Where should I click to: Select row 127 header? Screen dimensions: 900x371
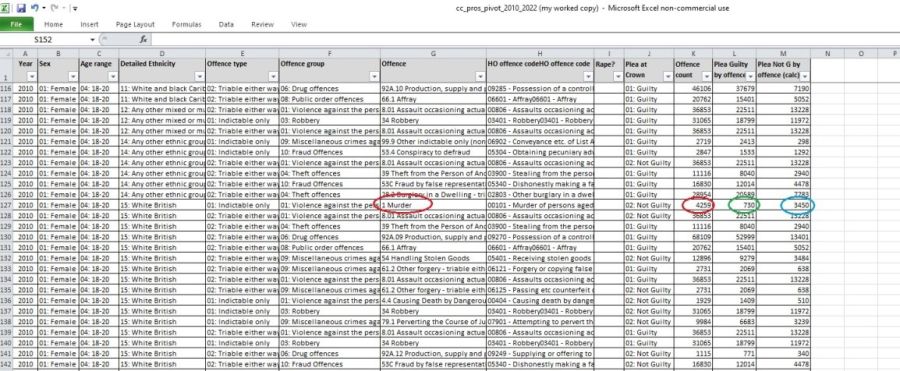pos(7,205)
